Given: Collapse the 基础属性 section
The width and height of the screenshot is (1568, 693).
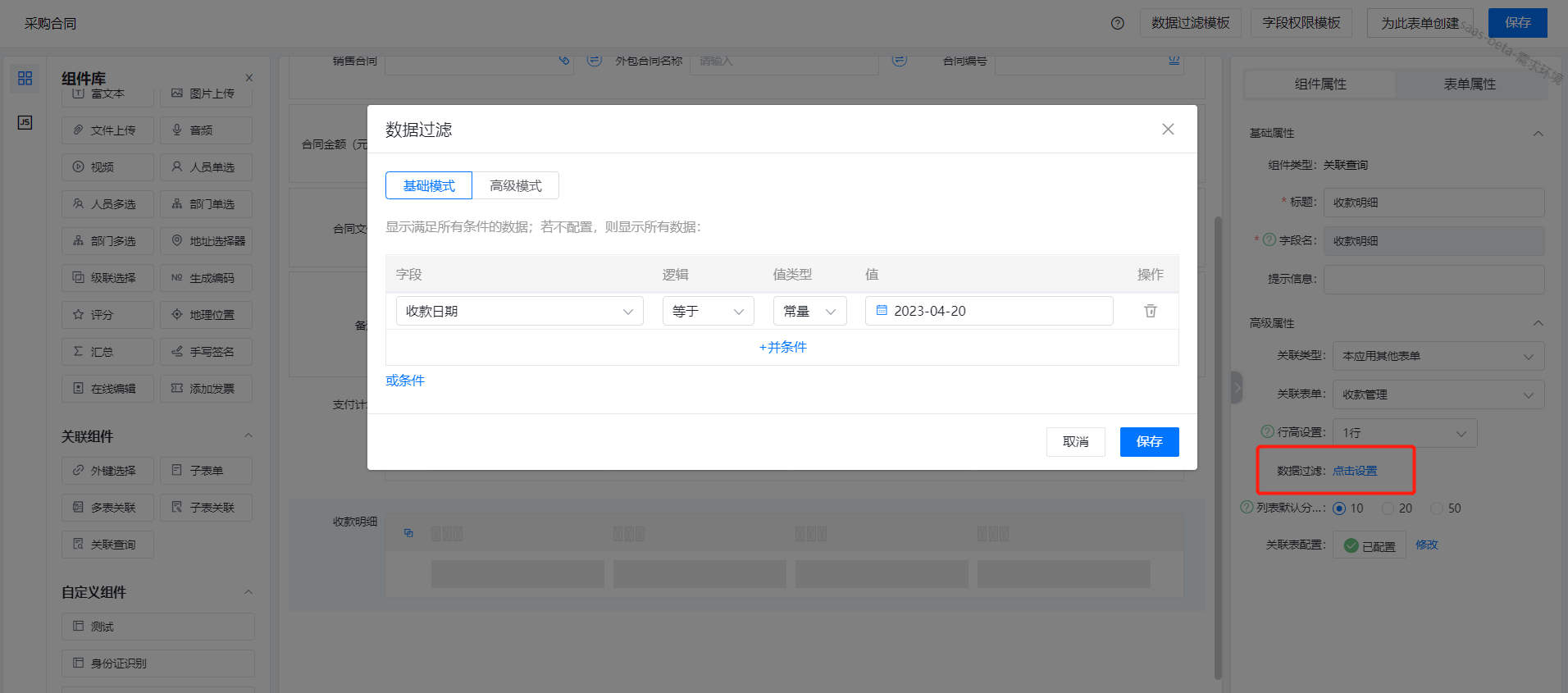Looking at the screenshot, I should point(1538,134).
